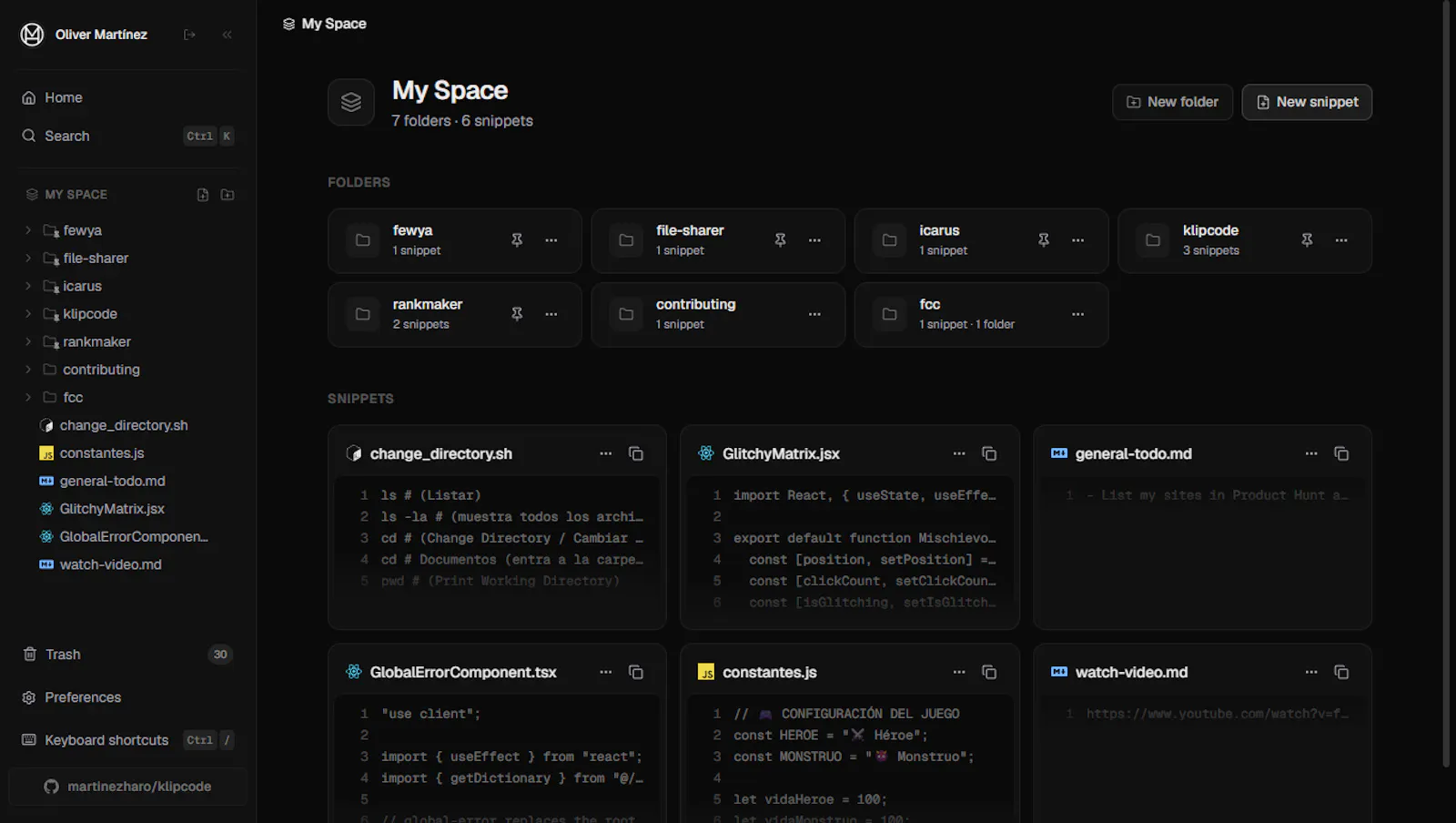
Task: Open more options for rankmaker folder
Action: click(551, 314)
